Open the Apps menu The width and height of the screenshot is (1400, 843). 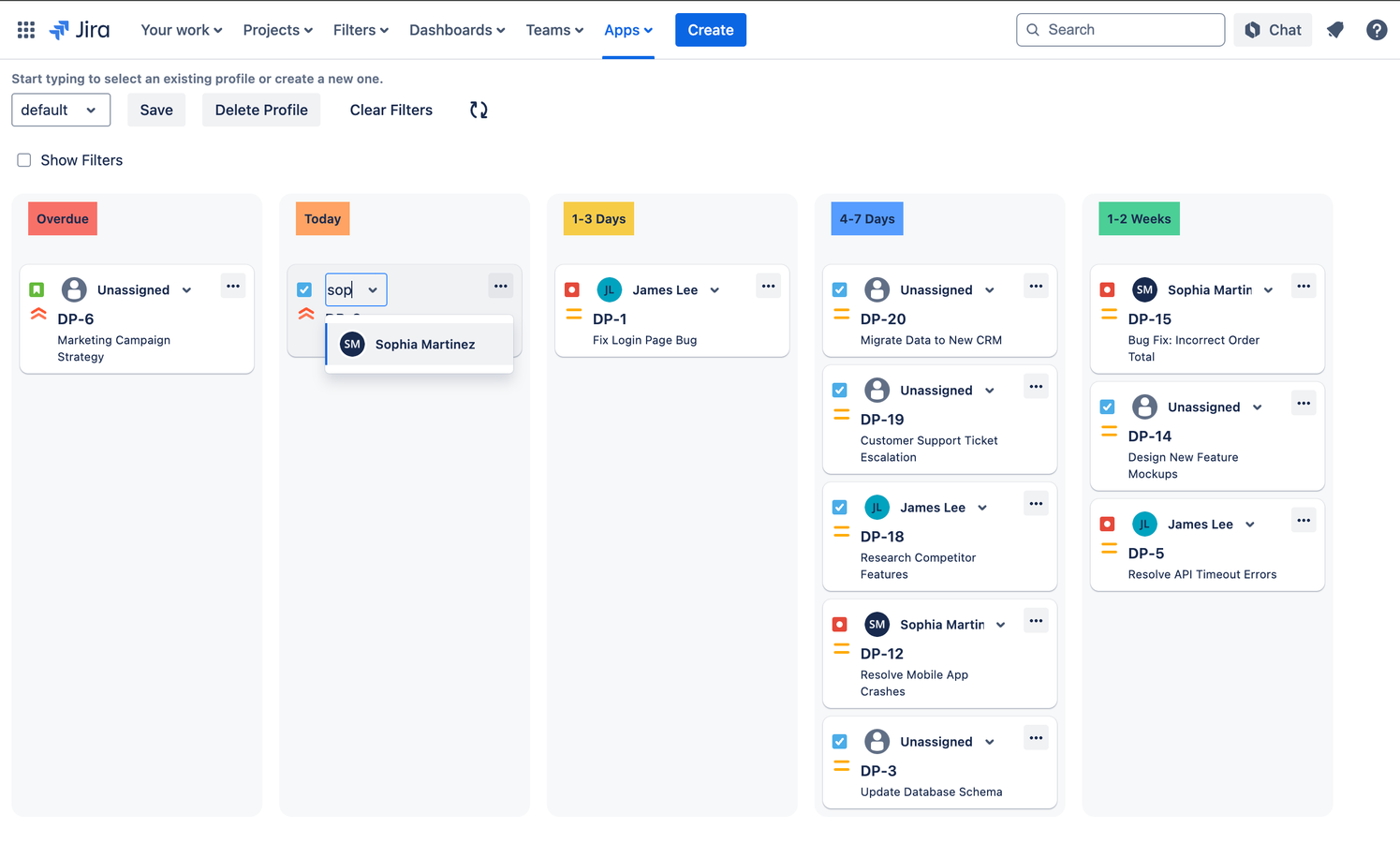coord(628,30)
